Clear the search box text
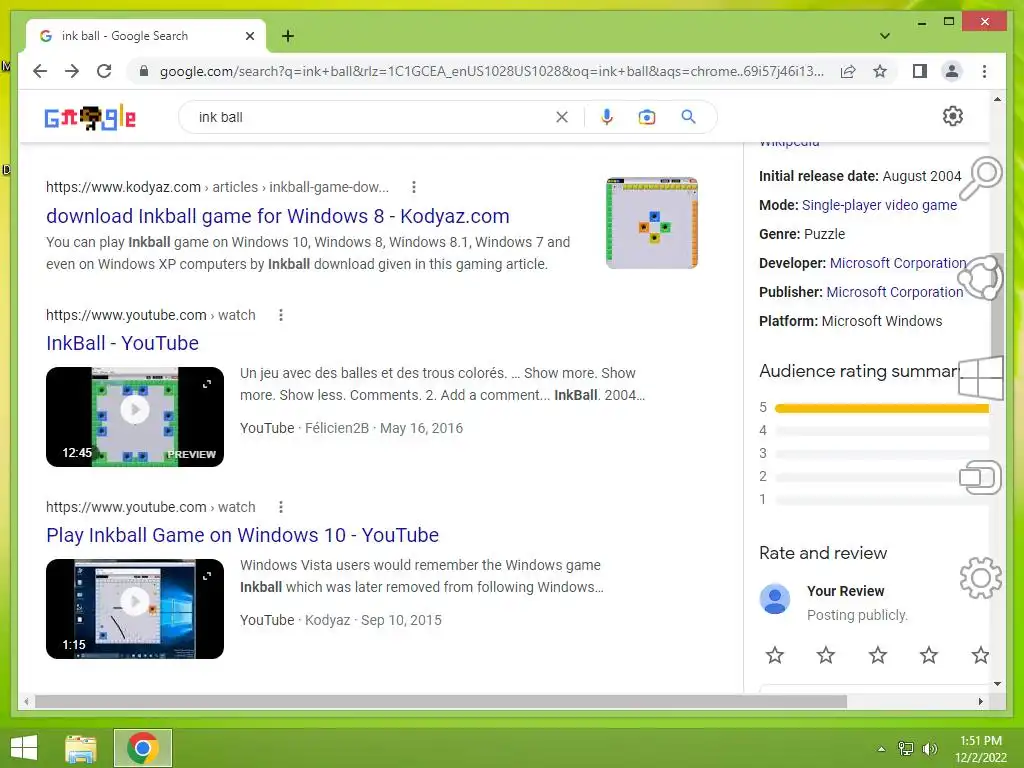This screenshot has width=1024, height=768. pos(562,117)
